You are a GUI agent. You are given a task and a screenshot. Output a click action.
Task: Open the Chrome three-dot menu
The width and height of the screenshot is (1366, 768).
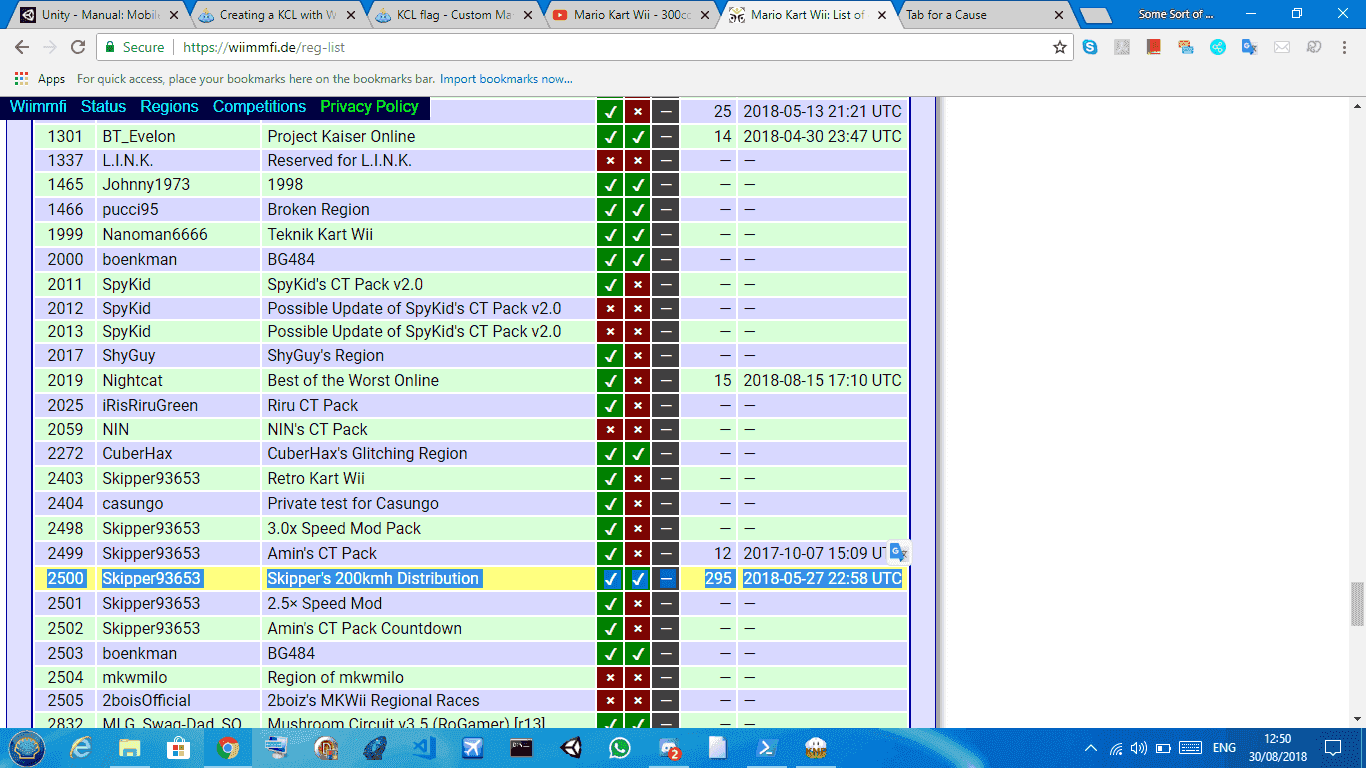[1345, 47]
